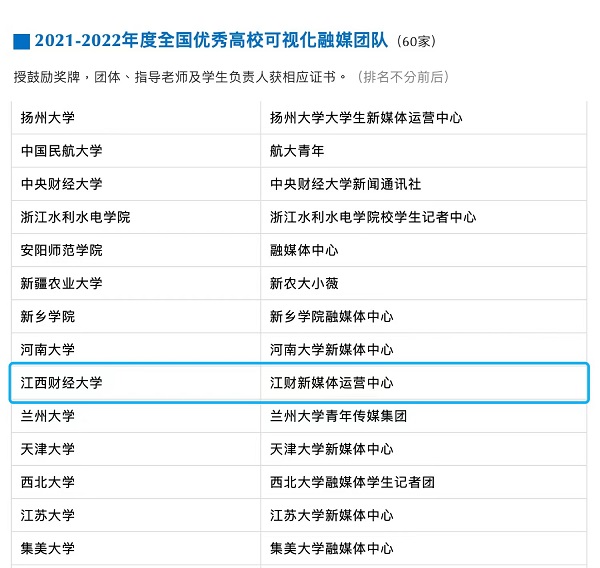The width and height of the screenshot is (600, 568).
Task: Select highlighted 江财新媒体运营中心 team cell
Action: coord(332,383)
